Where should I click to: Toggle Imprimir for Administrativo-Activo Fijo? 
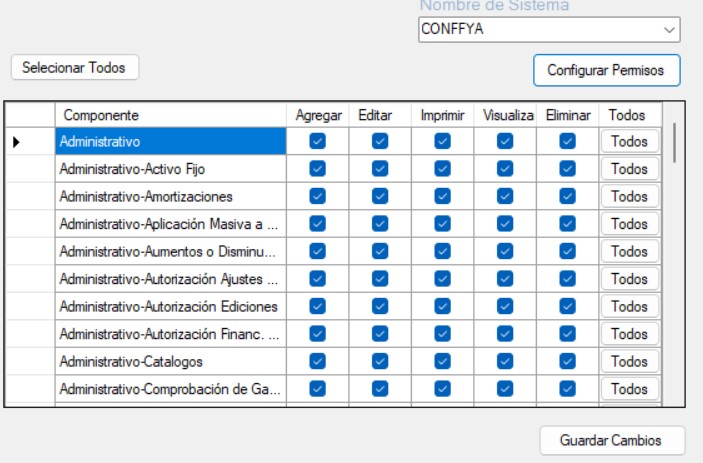[x=443, y=169]
